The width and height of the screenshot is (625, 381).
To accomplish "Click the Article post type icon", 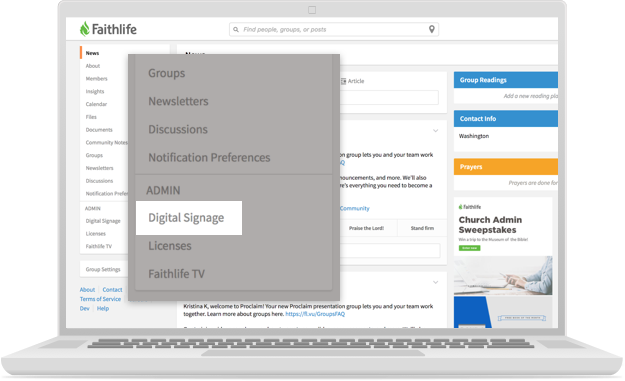I will tap(343, 81).
